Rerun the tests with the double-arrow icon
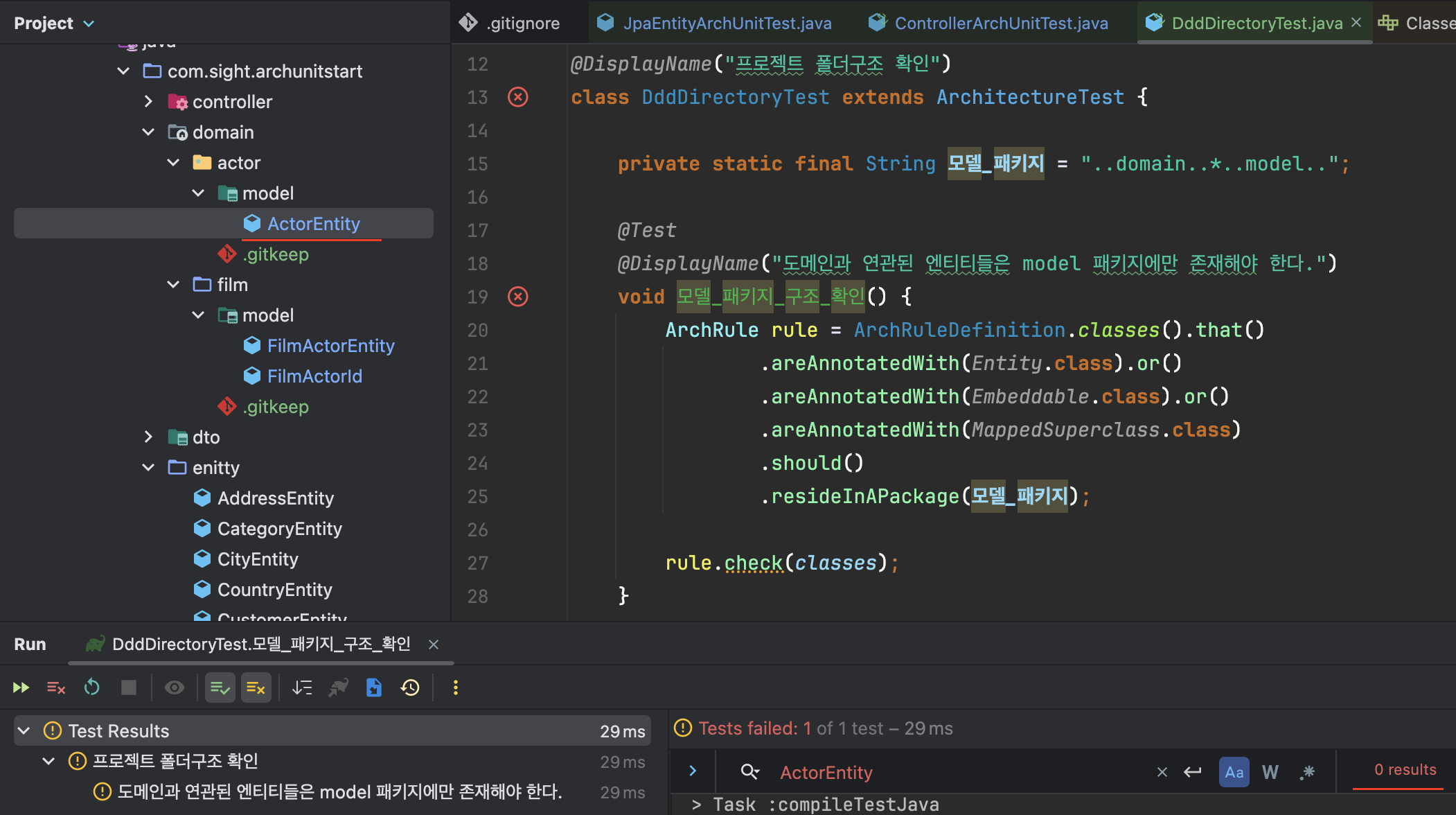Image resolution: width=1456 pixels, height=815 pixels. pyautogui.click(x=21, y=687)
